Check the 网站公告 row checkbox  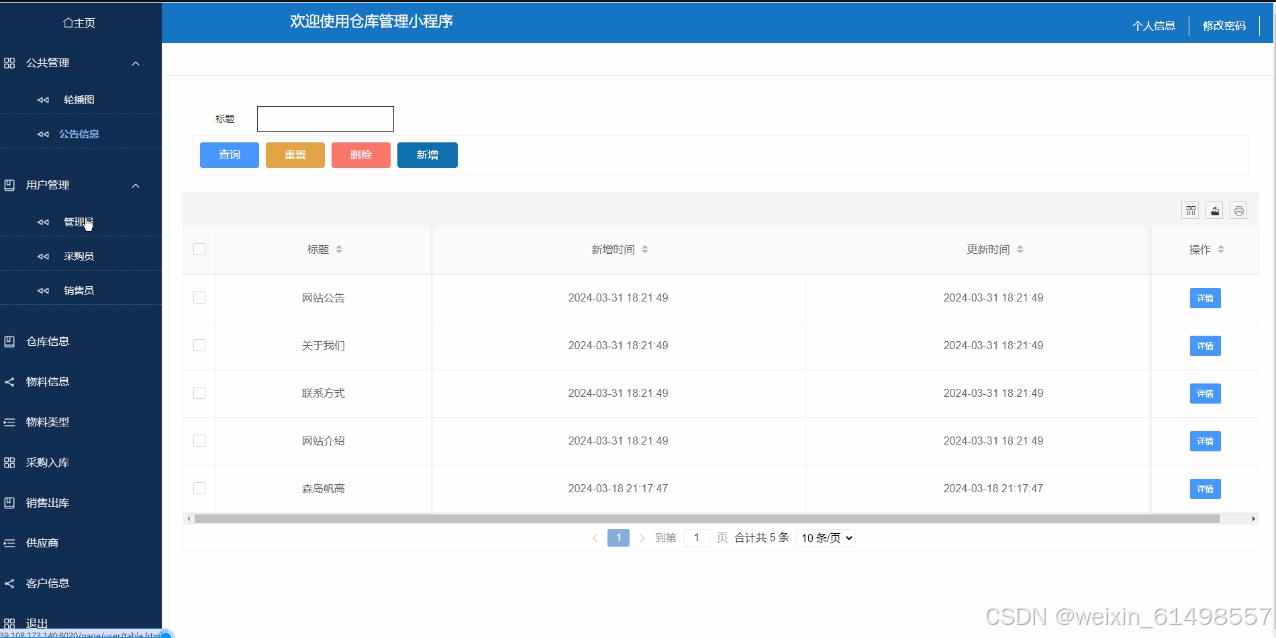coord(199,297)
